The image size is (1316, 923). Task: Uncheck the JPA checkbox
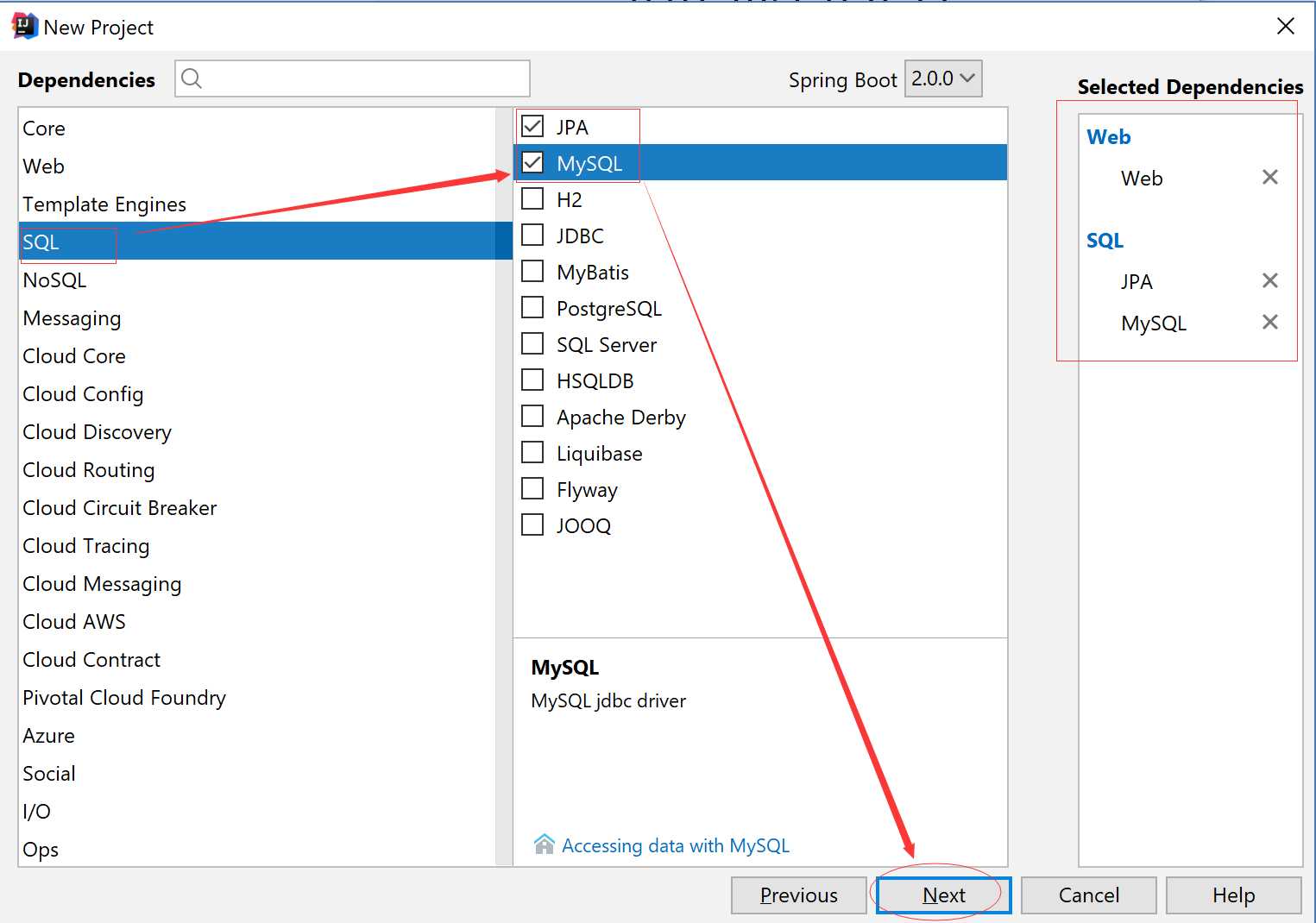(x=532, y=126)
